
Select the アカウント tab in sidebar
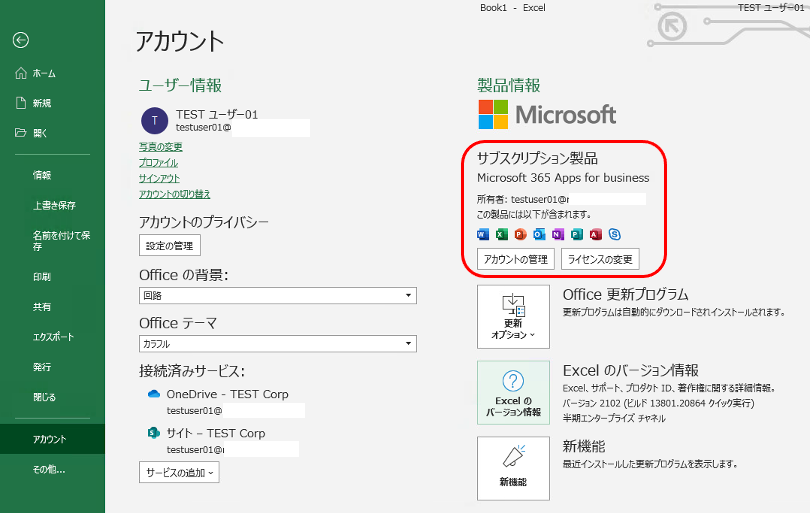[52, 439]
